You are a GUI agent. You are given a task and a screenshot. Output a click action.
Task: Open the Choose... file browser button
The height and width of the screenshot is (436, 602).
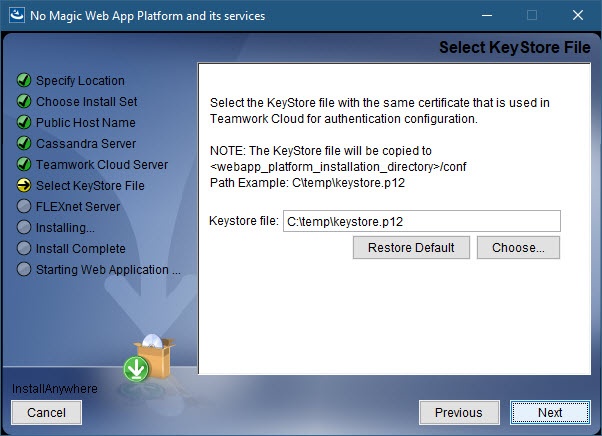(x=518, y=248)
